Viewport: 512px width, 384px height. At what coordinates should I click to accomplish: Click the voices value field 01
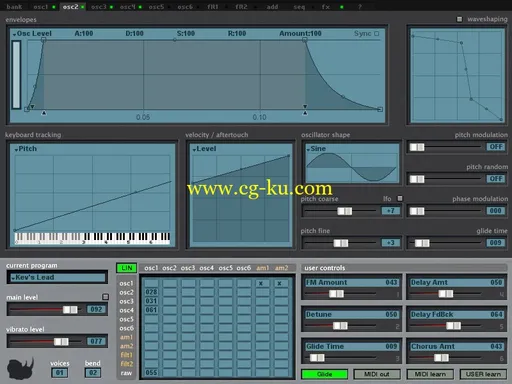(60, 373)
